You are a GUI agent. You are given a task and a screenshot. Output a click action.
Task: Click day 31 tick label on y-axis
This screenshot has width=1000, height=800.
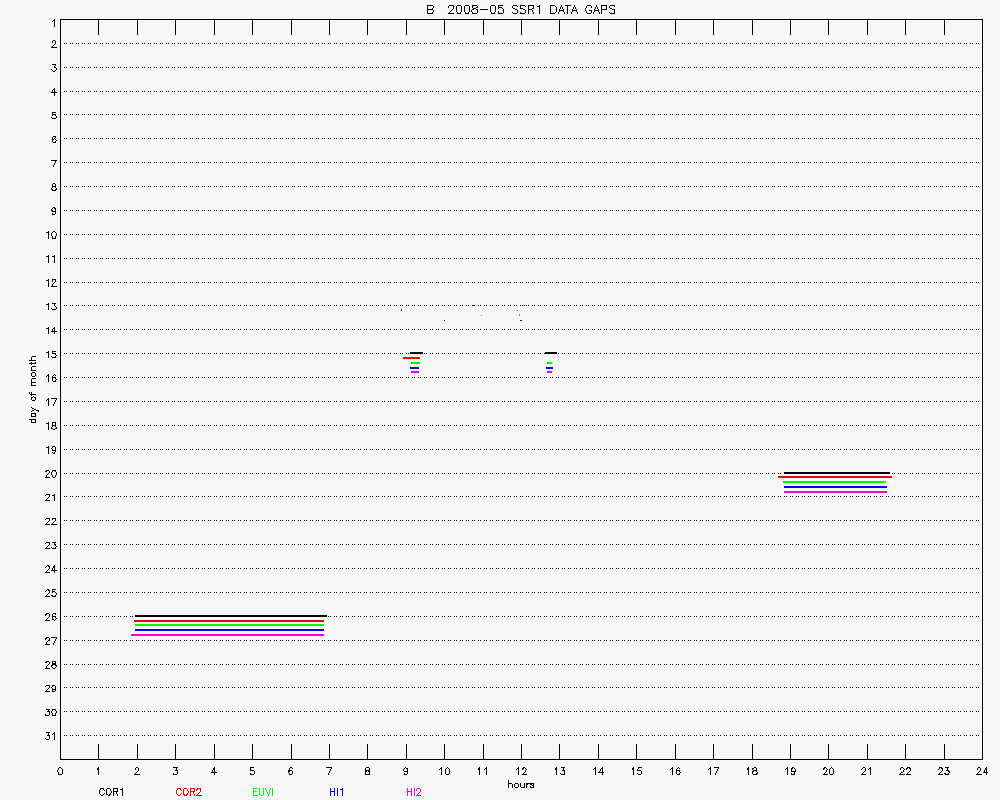[48, 736]
